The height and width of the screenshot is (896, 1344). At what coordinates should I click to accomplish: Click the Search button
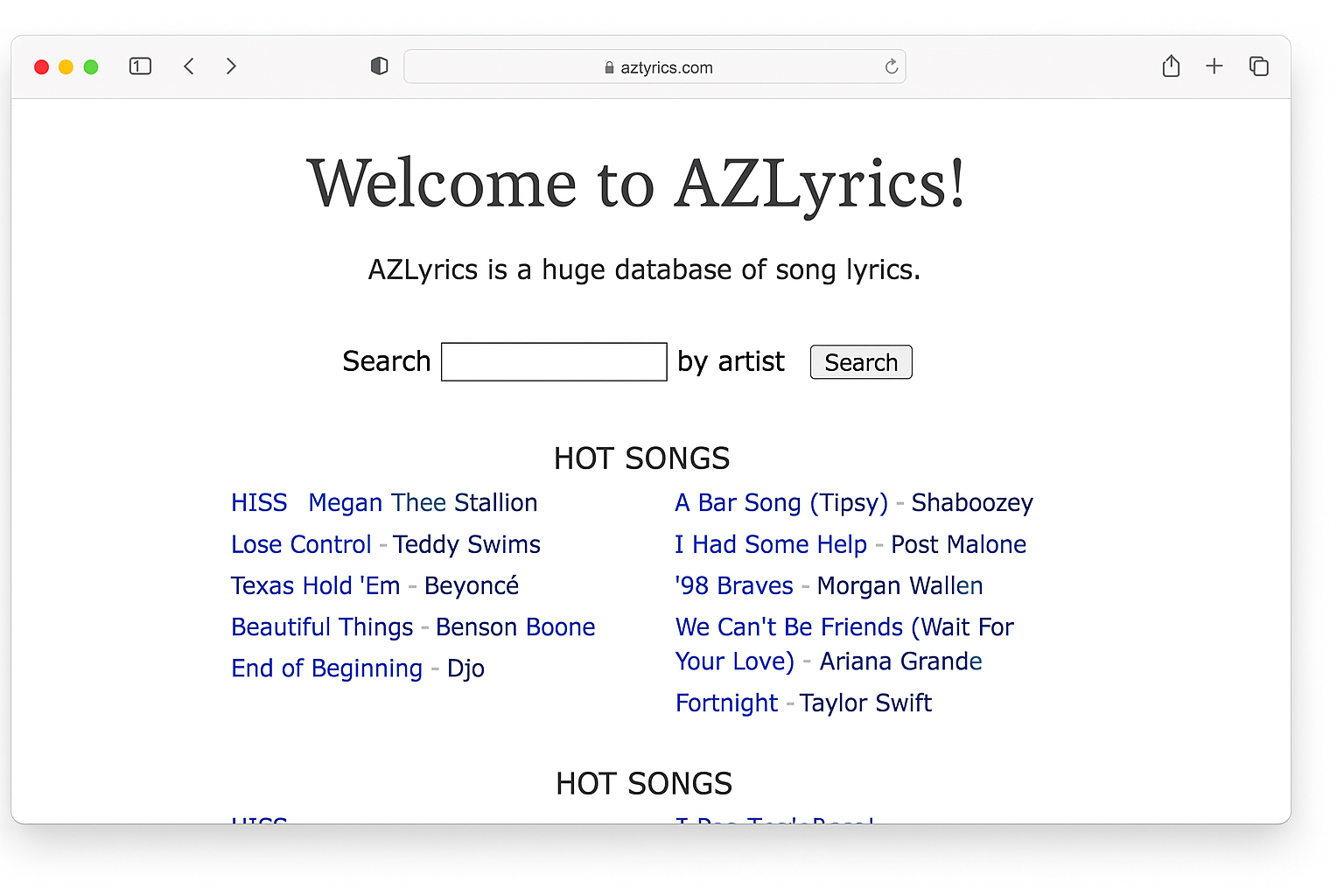[x=861, y=362]
